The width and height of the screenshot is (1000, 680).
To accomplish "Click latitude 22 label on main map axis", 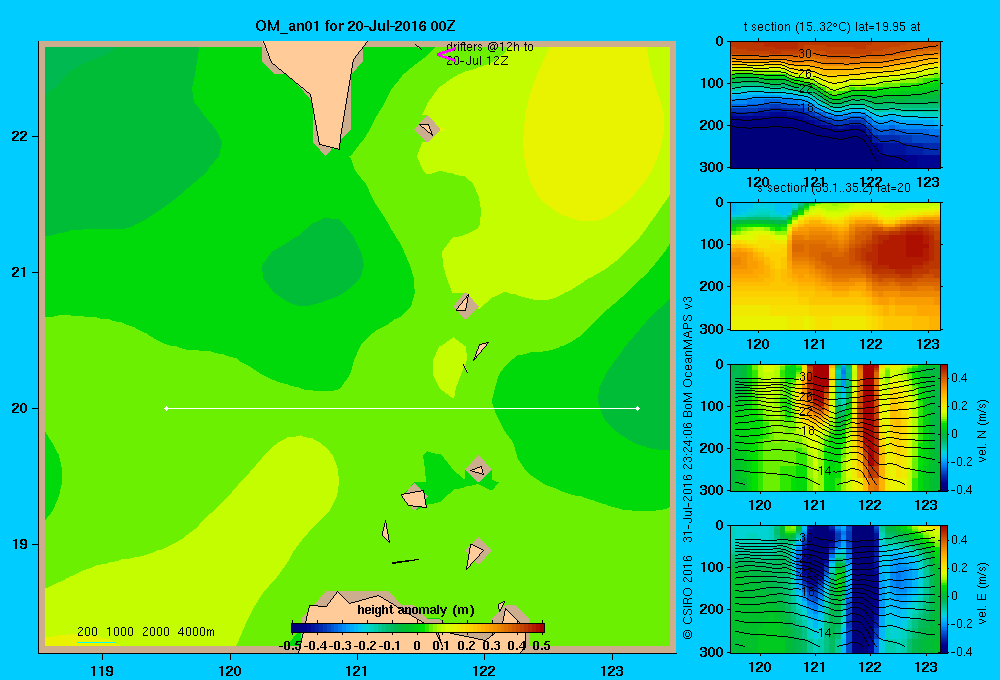I will [x=20, y=137].
